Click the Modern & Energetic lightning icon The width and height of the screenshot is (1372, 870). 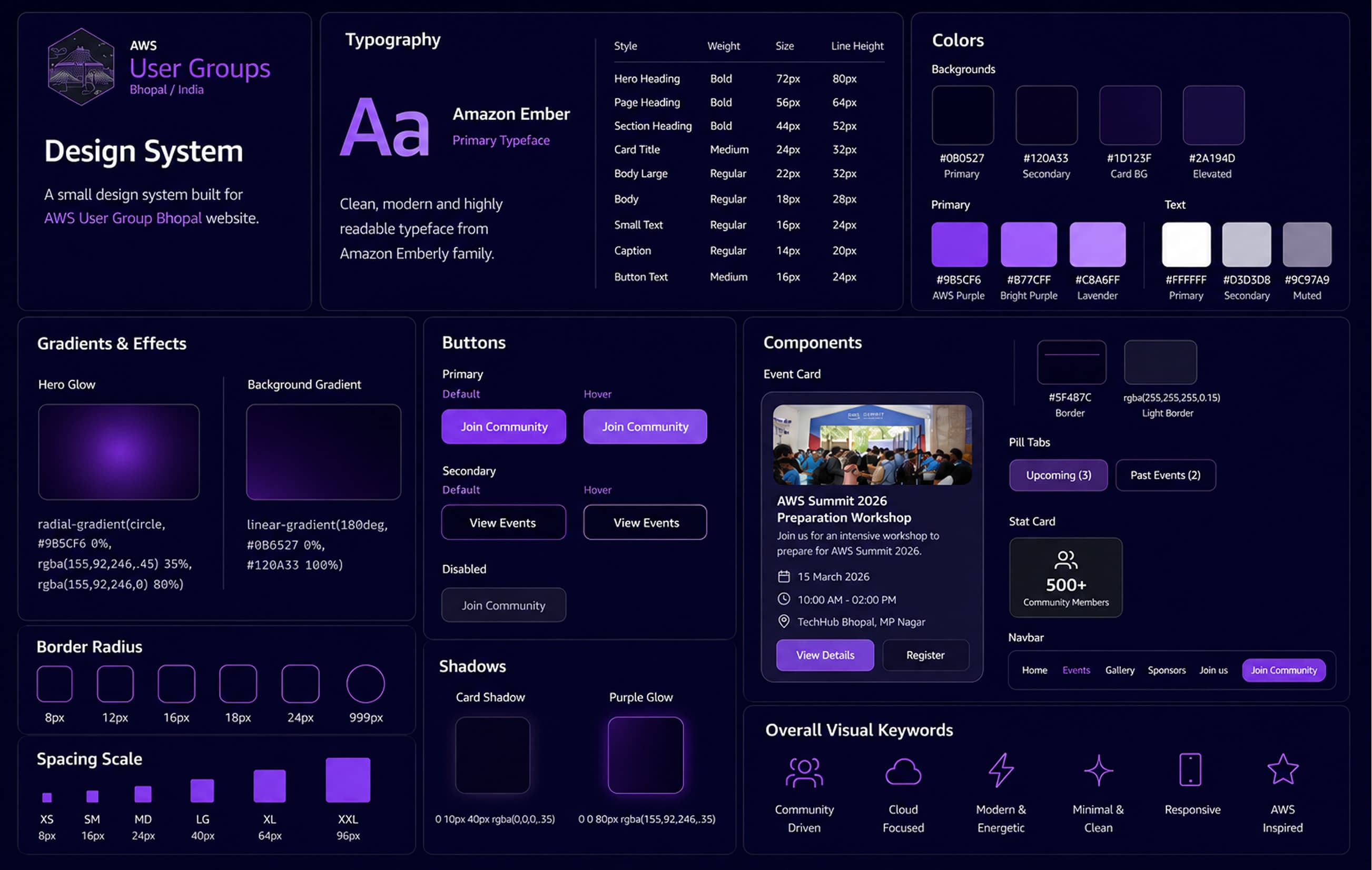1001,770
